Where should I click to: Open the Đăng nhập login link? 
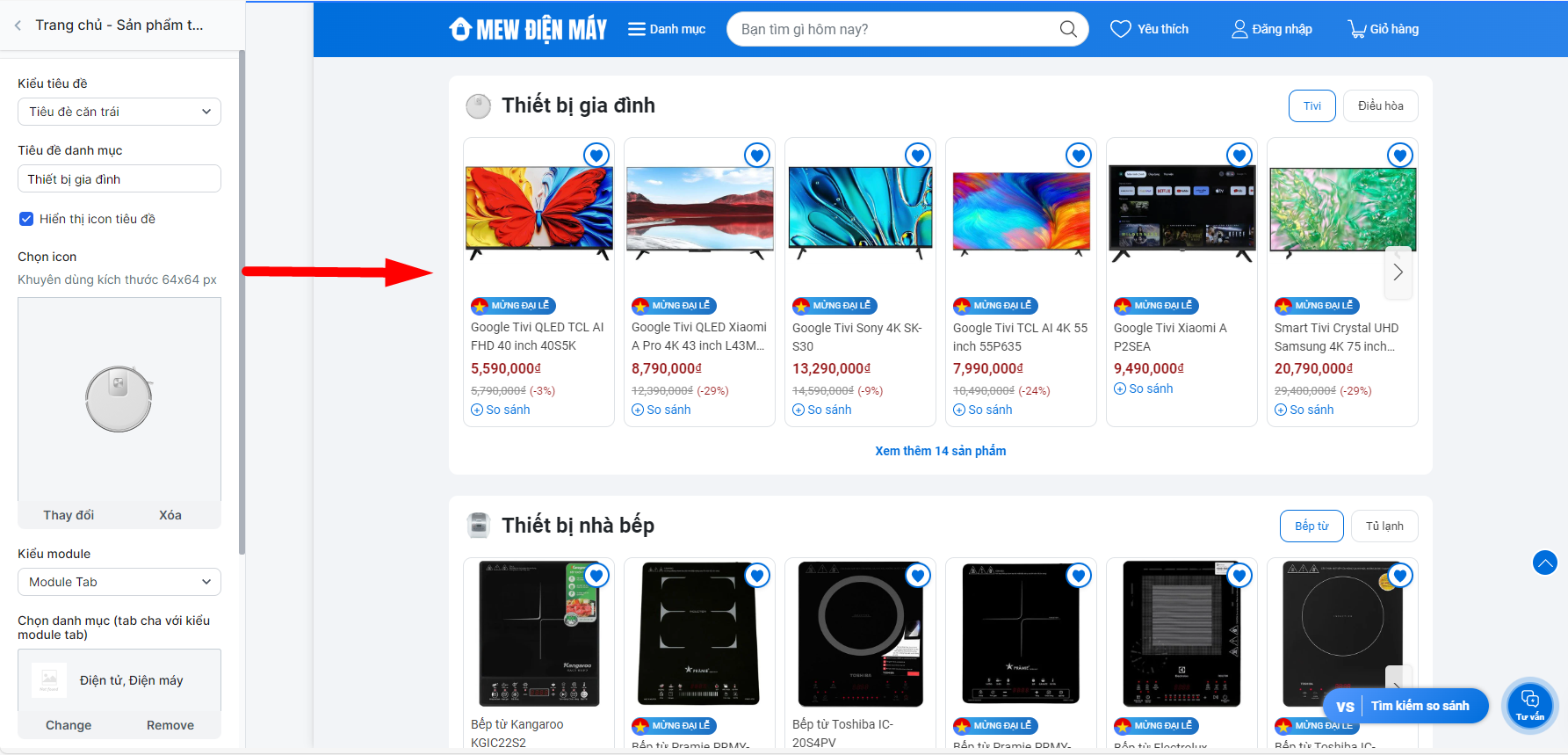(1271, 29)
